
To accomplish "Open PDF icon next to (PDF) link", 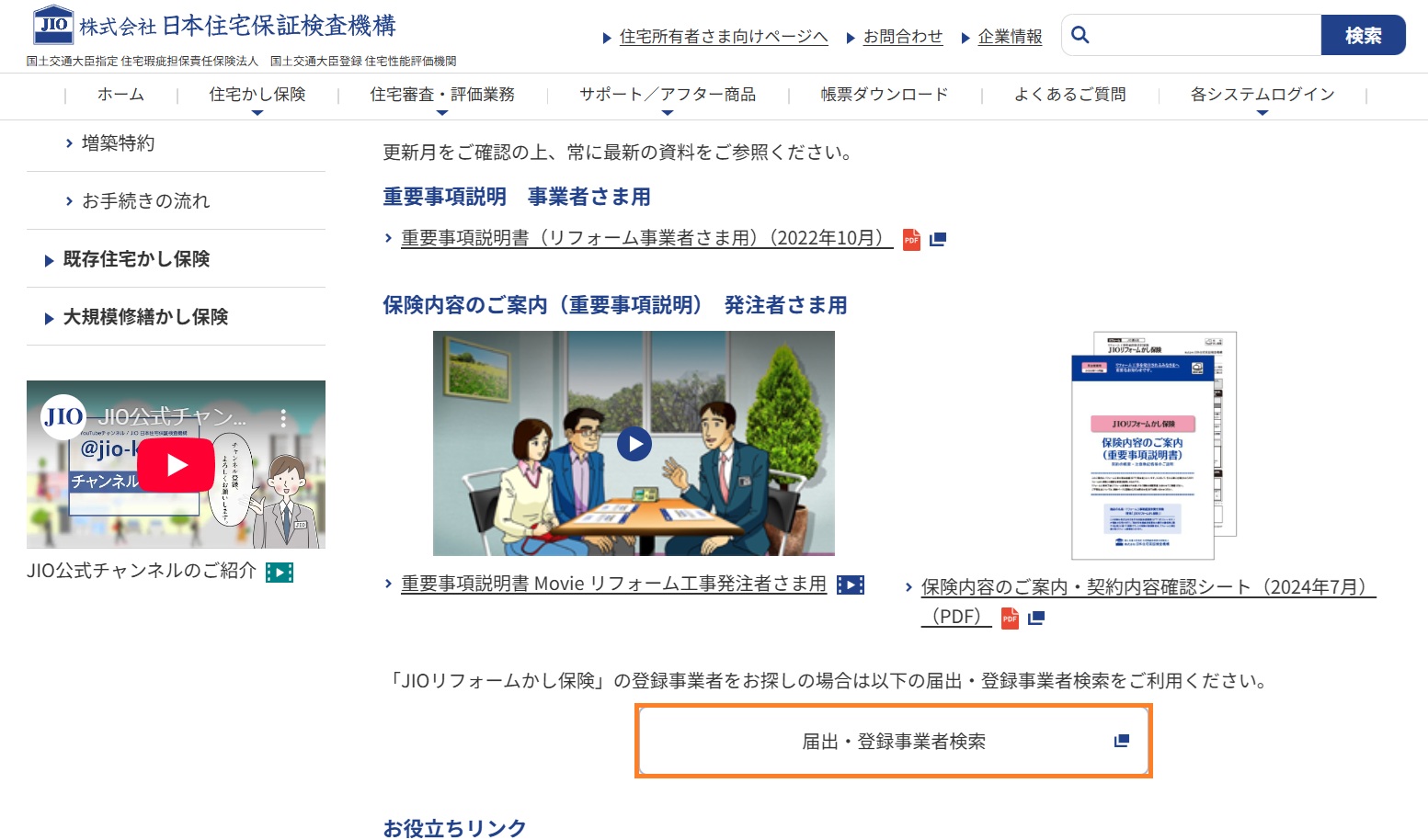I will (1010, 618).
